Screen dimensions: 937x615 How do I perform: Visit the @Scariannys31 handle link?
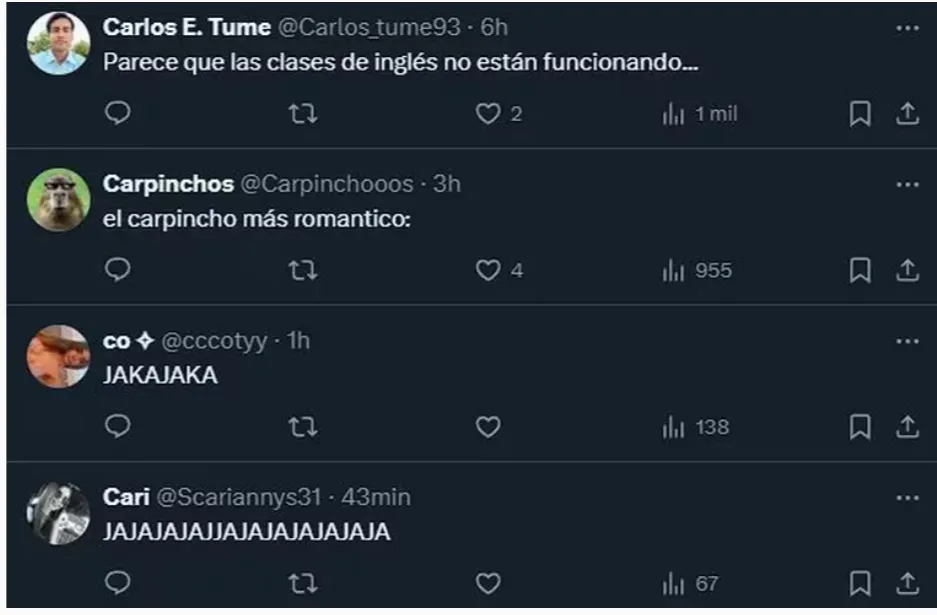point(242,497)
